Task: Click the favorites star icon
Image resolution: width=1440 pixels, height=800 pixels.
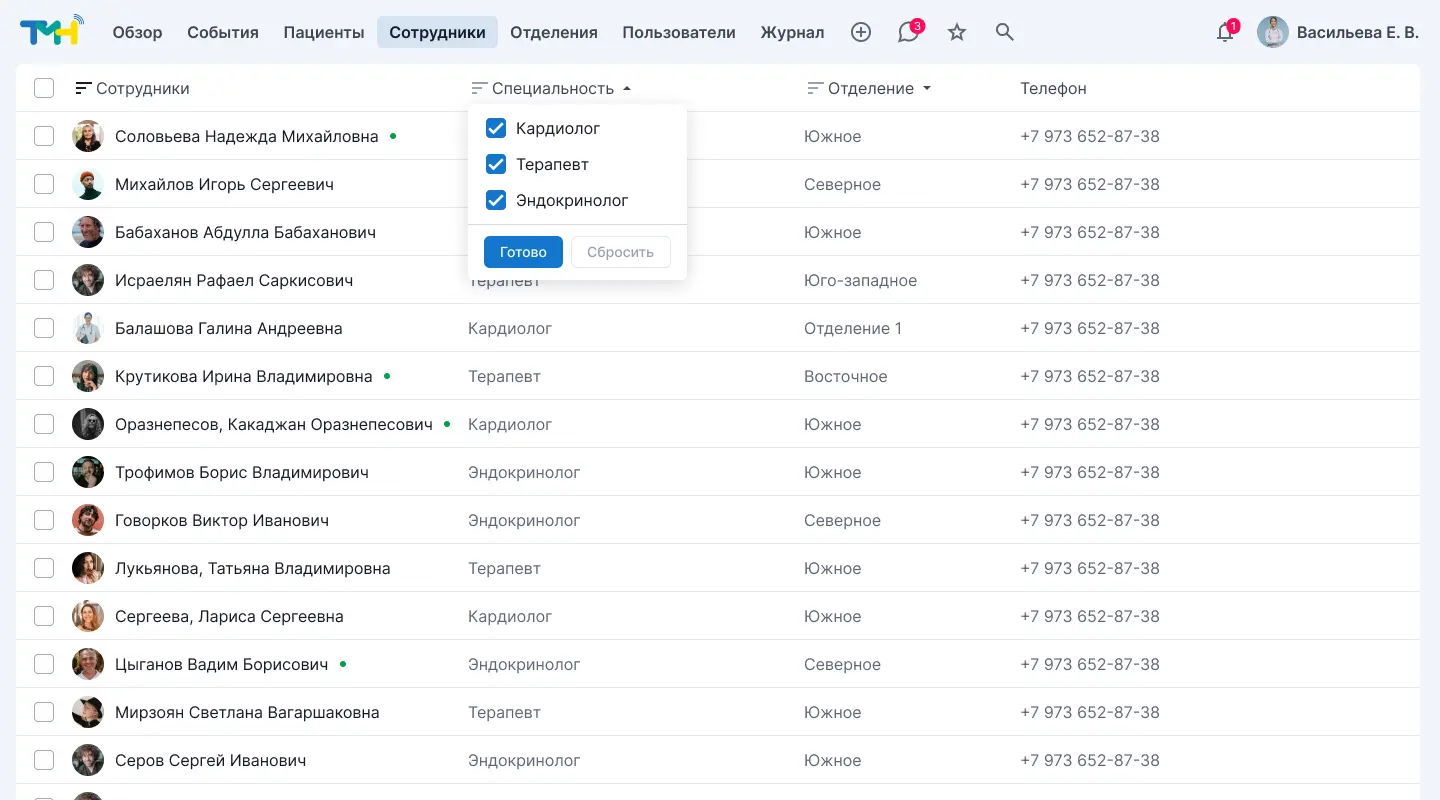Action: coord(957,32)
